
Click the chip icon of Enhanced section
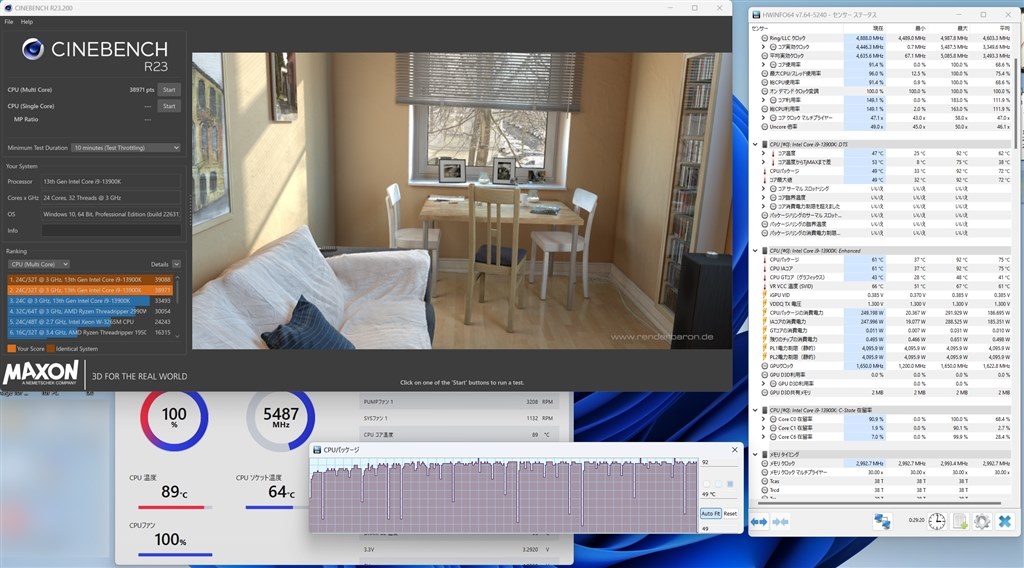coord(764,251)
